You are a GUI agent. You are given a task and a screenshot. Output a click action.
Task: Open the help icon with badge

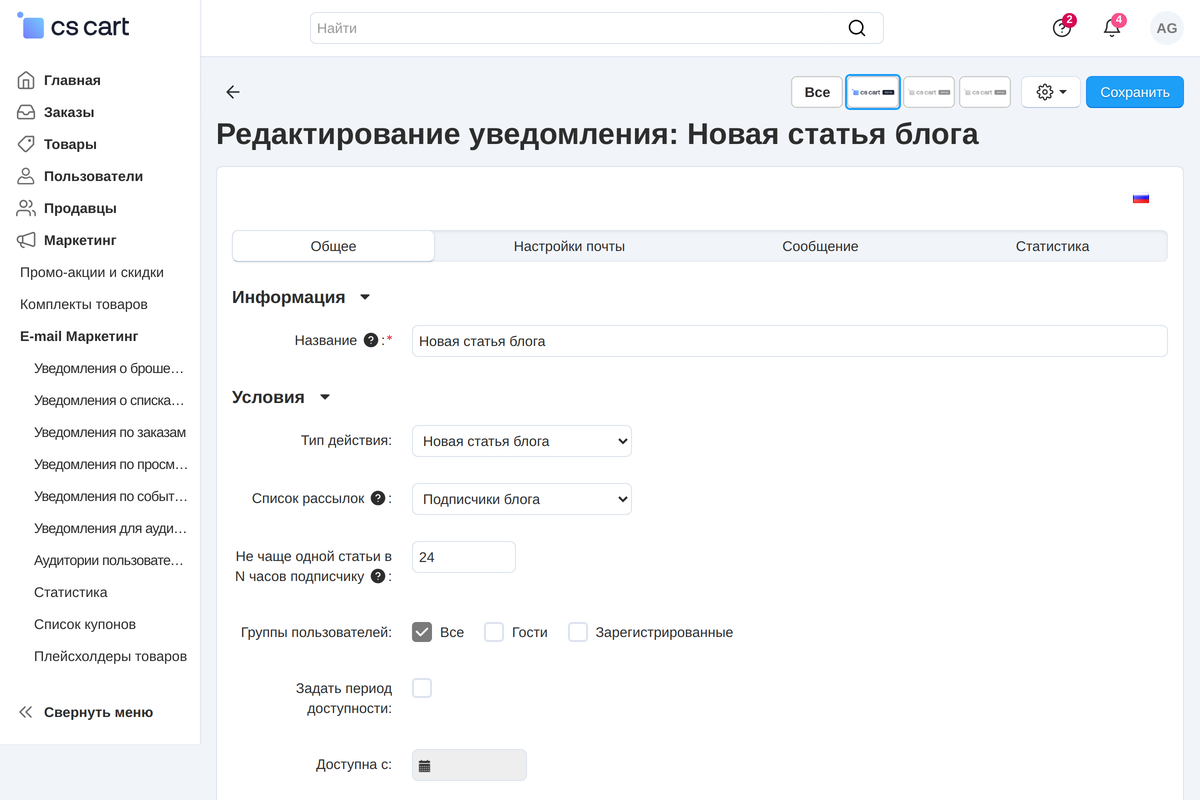[1062, 28]
